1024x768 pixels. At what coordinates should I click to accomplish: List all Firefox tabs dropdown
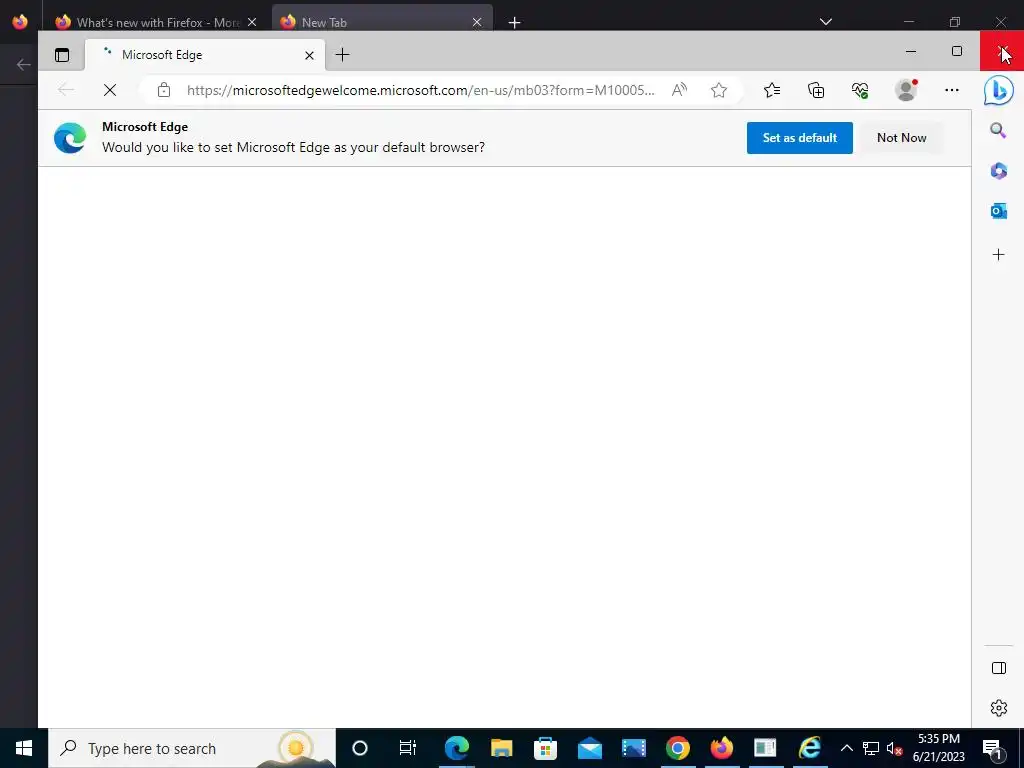pyautogui.click(x=825, y=22)
